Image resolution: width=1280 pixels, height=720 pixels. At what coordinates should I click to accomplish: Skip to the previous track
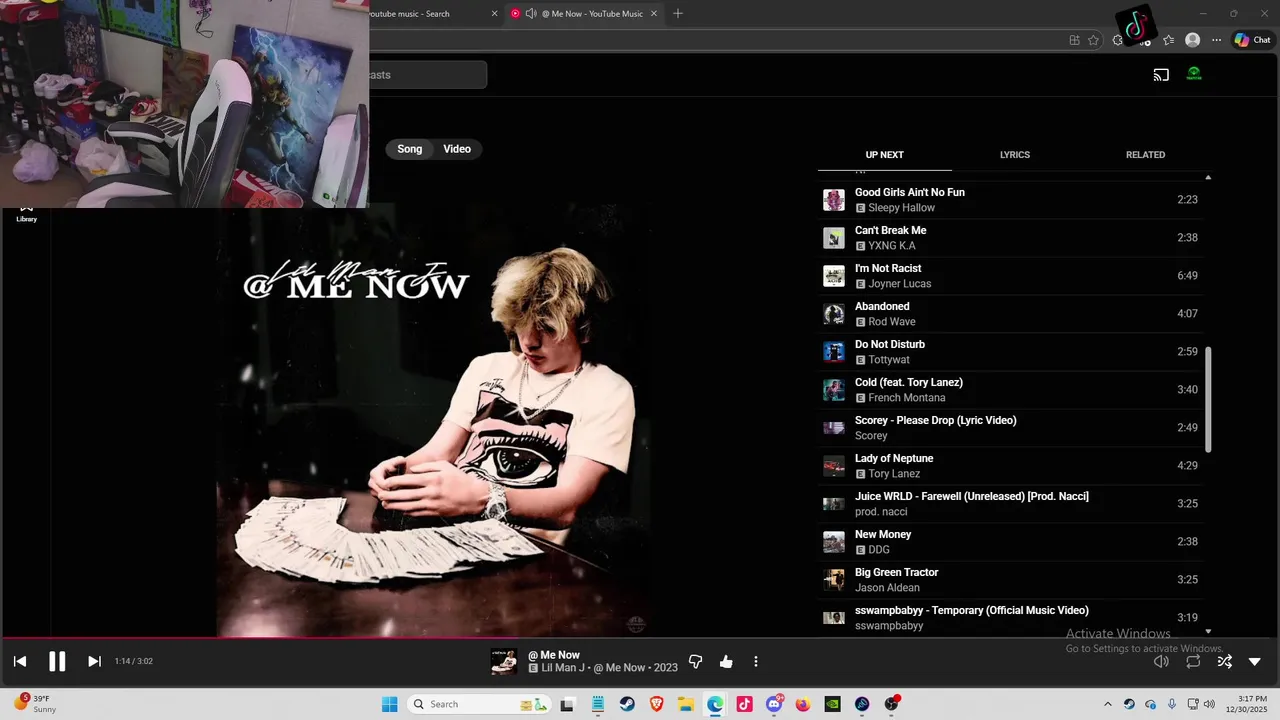tap(20, 661)
